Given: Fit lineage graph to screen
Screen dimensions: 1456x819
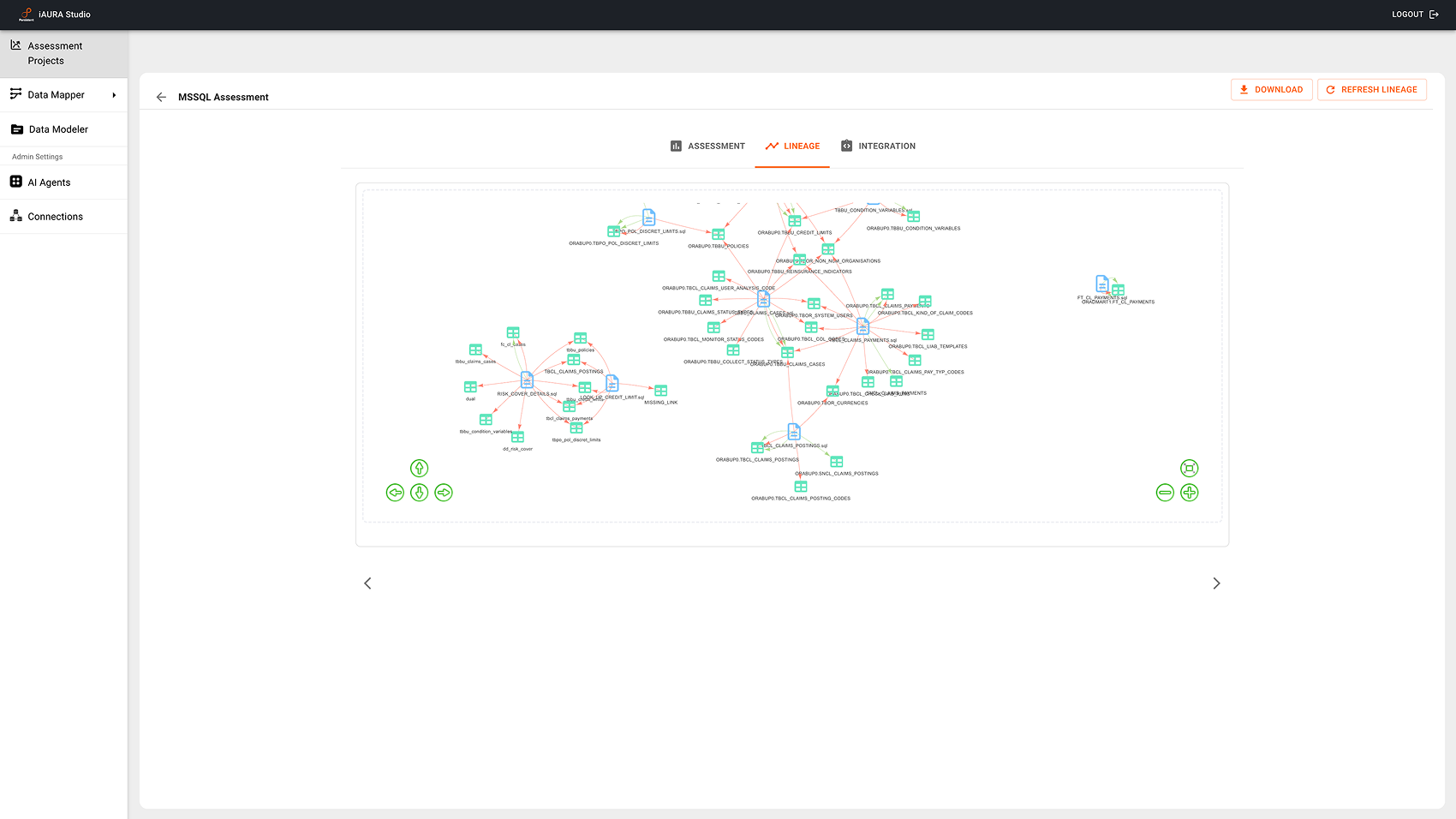Looking at the screenshot, I should click(x=1190, y=468).
